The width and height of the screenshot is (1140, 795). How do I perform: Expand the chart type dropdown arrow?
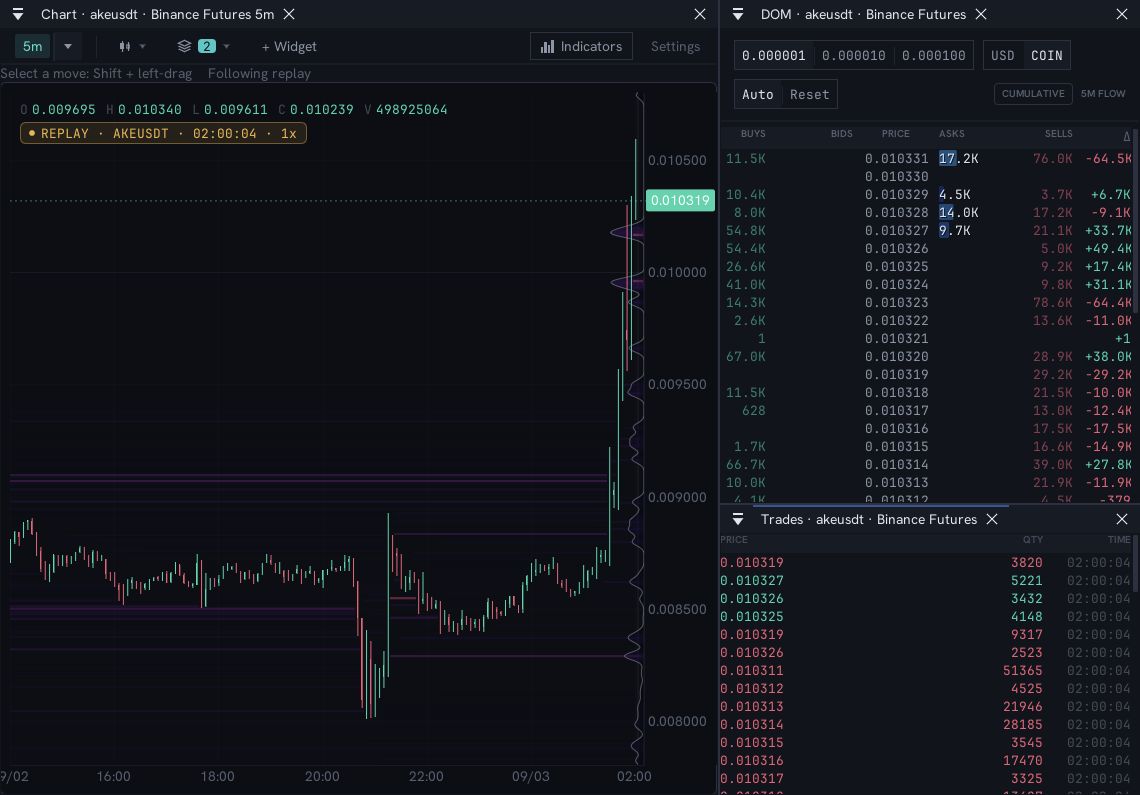(142, 47)
